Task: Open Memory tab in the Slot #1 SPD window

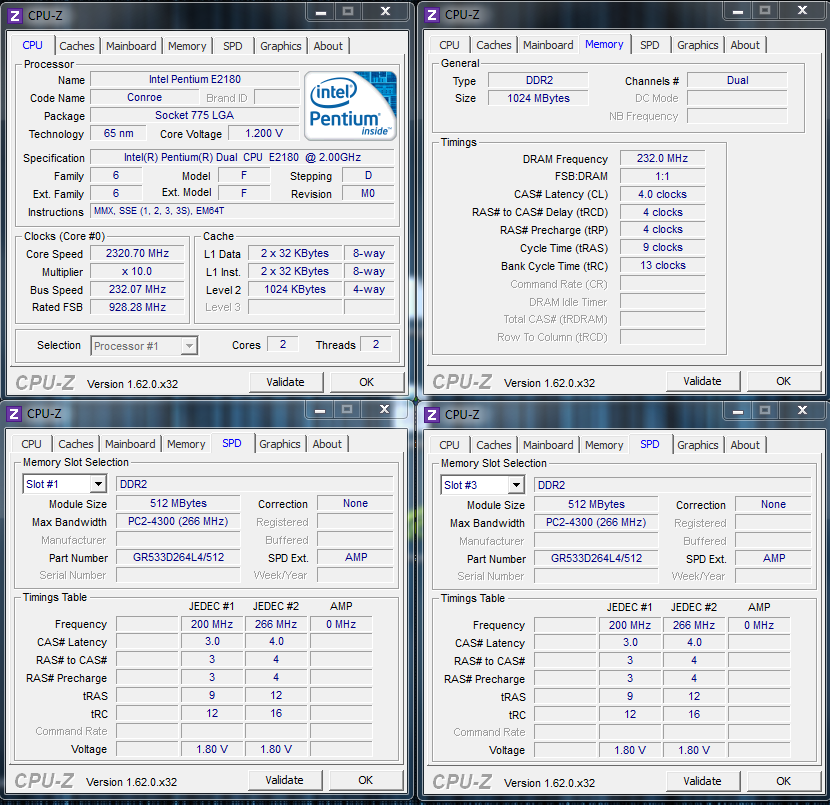Action: click(x=186, y=444)
